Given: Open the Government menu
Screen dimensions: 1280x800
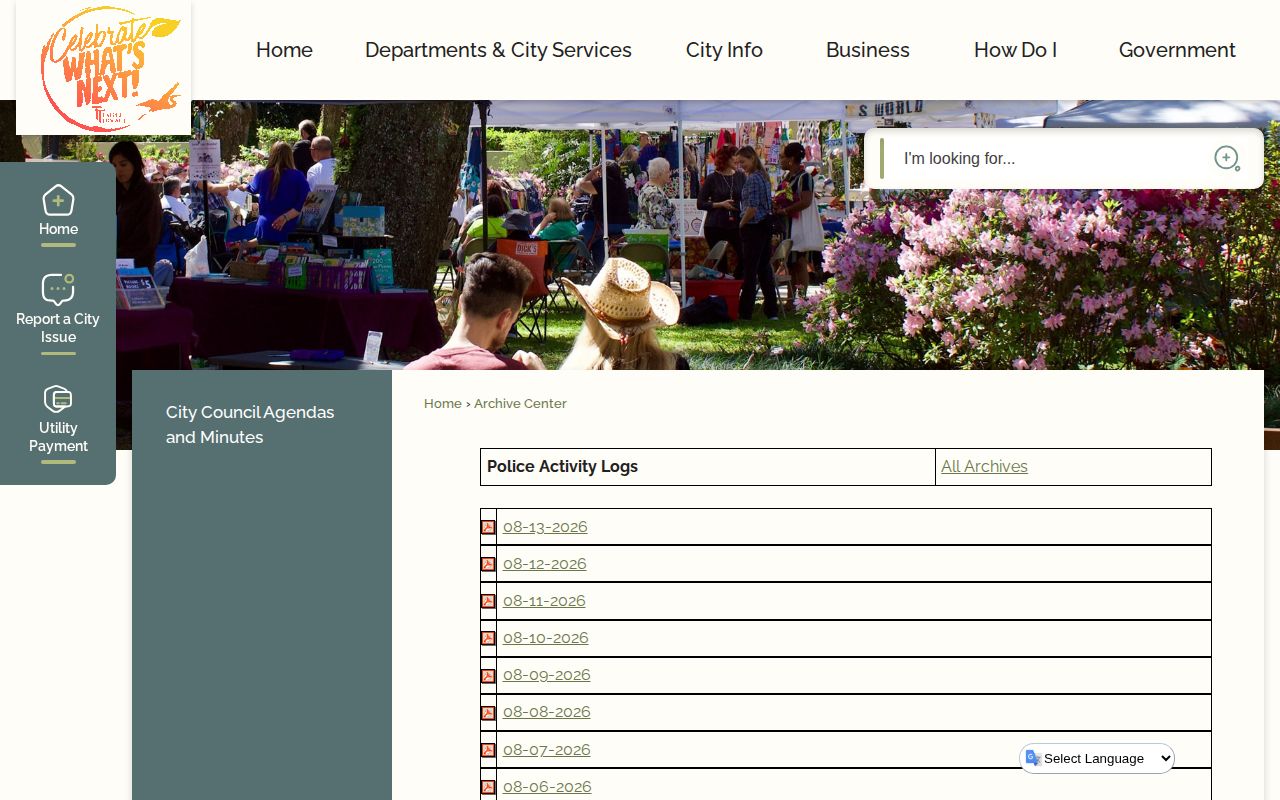Looking at the screenshot, I should tap(1177, 50).
